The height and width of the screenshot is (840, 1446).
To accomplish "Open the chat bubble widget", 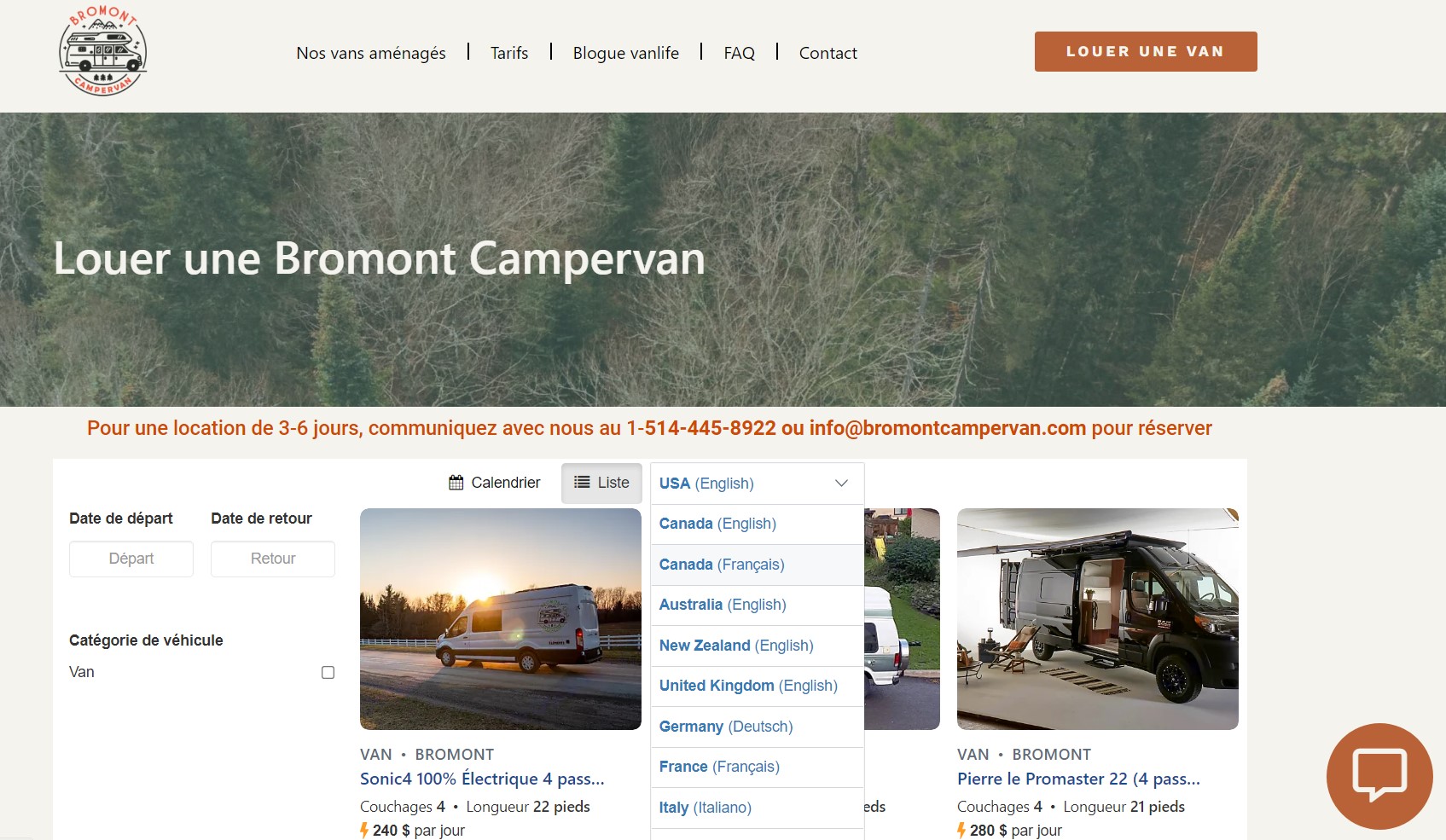I will (1379, 776).
